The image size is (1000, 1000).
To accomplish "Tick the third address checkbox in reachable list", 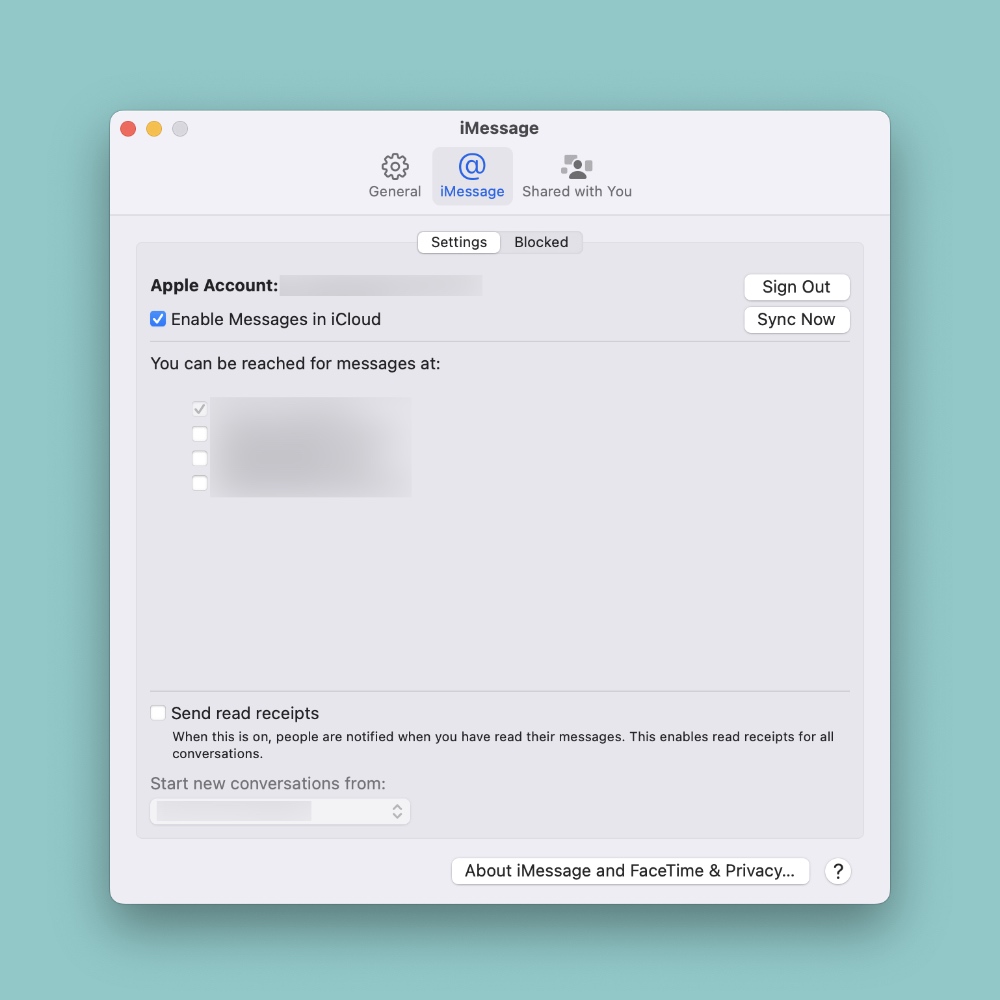I will point(200,459).
